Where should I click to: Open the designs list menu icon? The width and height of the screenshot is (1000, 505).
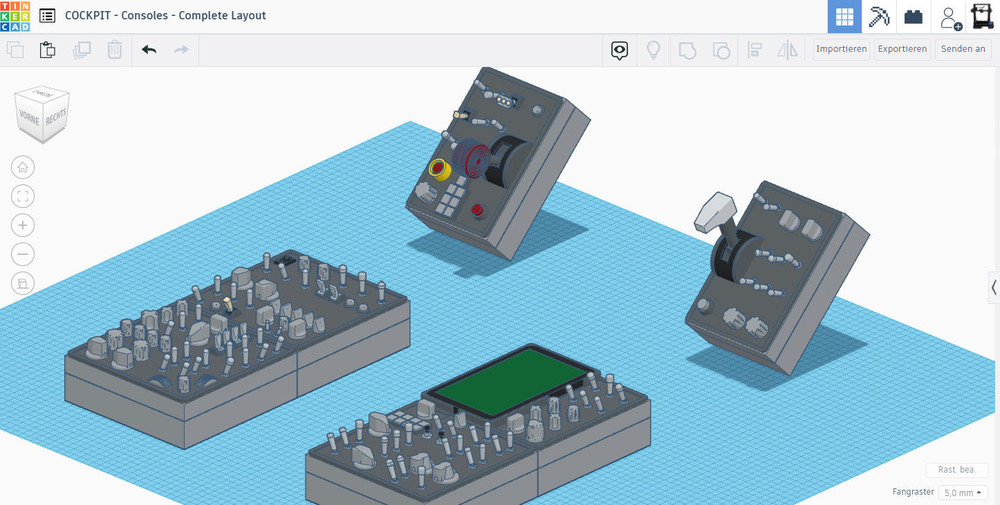[x=48, y=16]
